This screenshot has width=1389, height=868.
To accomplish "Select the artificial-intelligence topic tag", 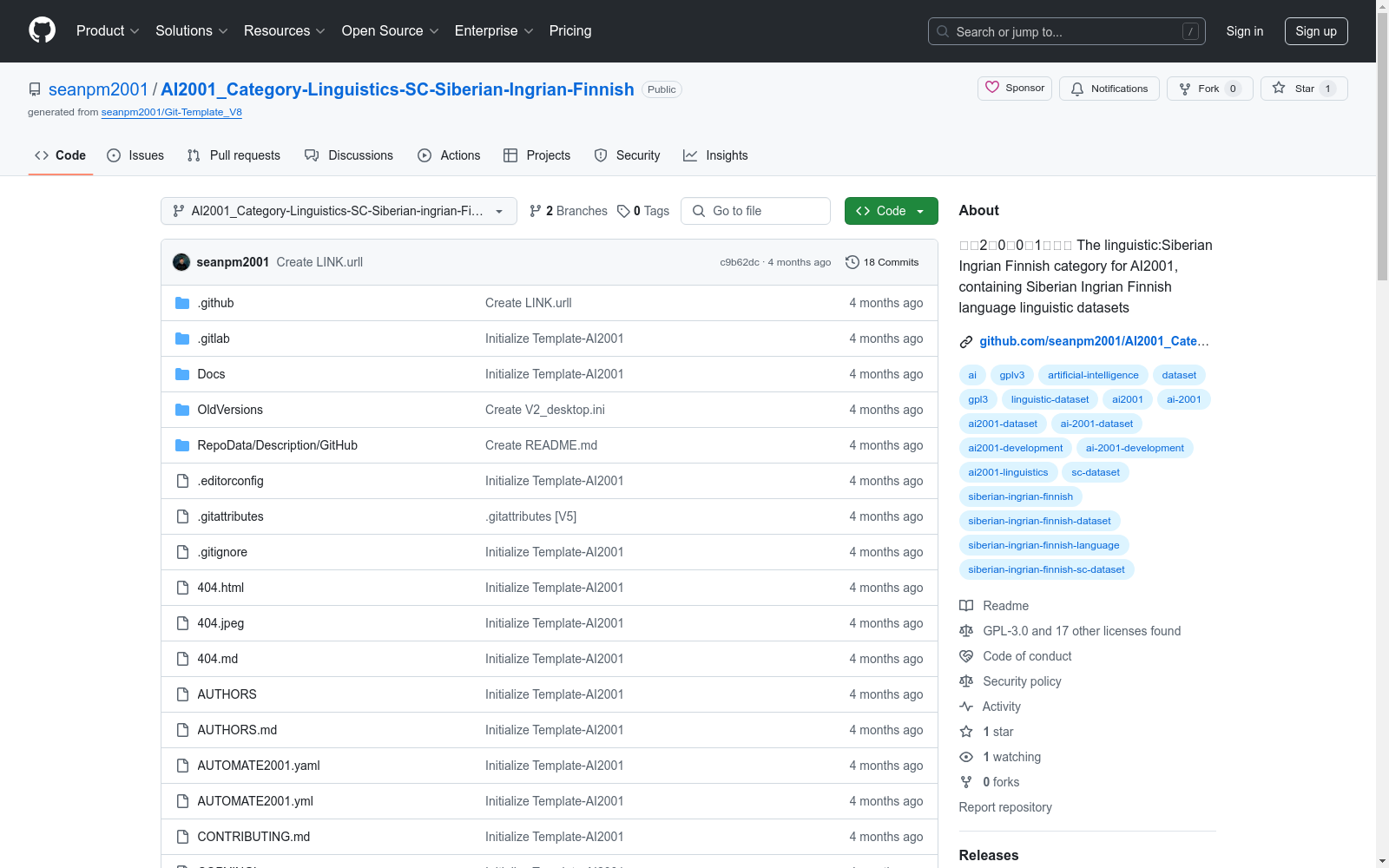I will pyautogui.click(x=1093, y=375).
